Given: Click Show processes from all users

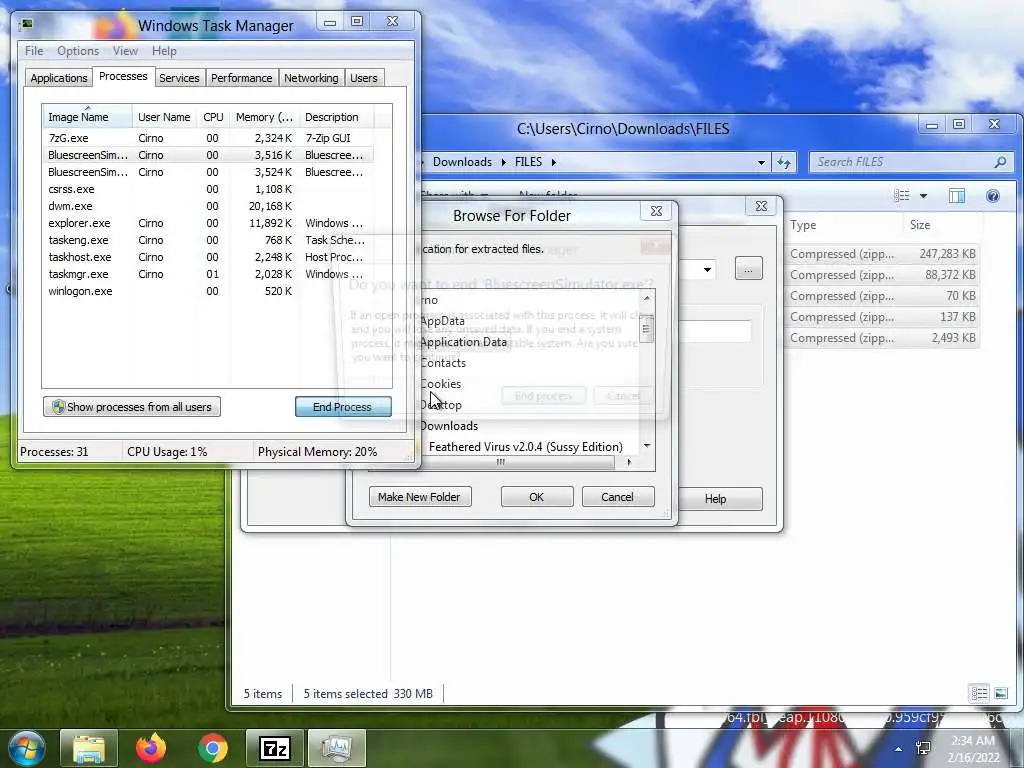Looking at the screenshot, I should point(132,407).
